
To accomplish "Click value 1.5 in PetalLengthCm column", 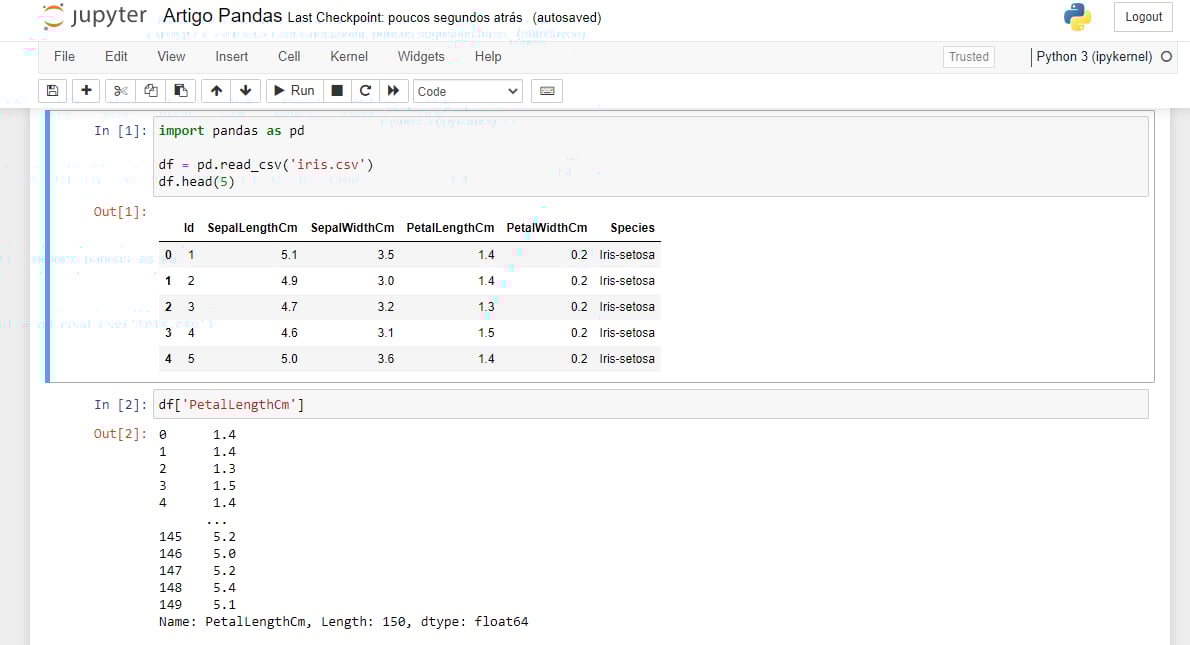I will pyautogui.click(x=486, y=333).
